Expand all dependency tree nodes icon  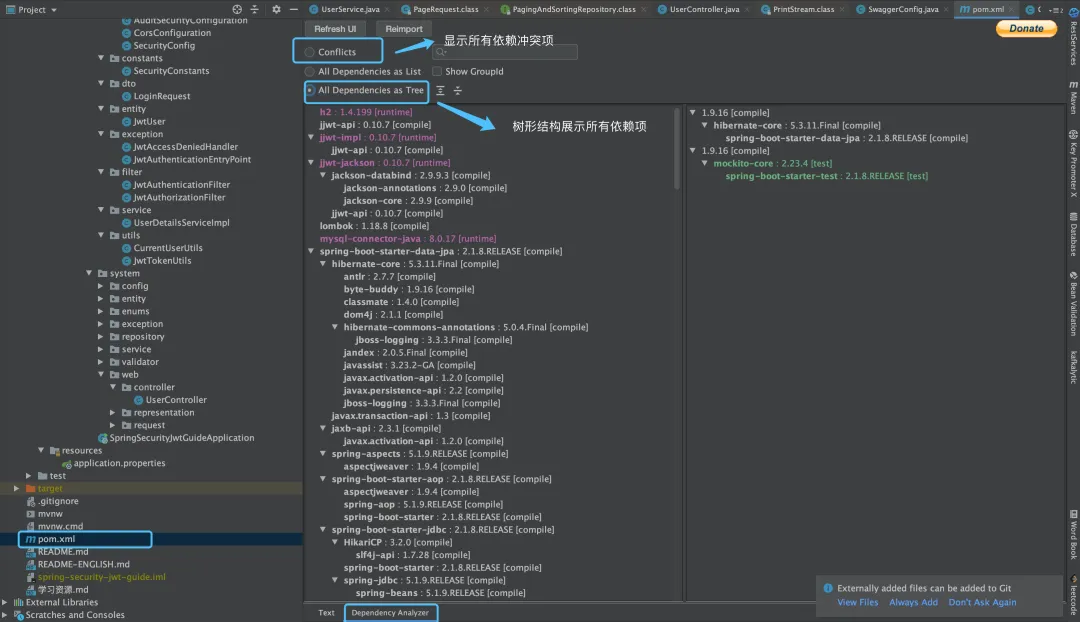440,91
